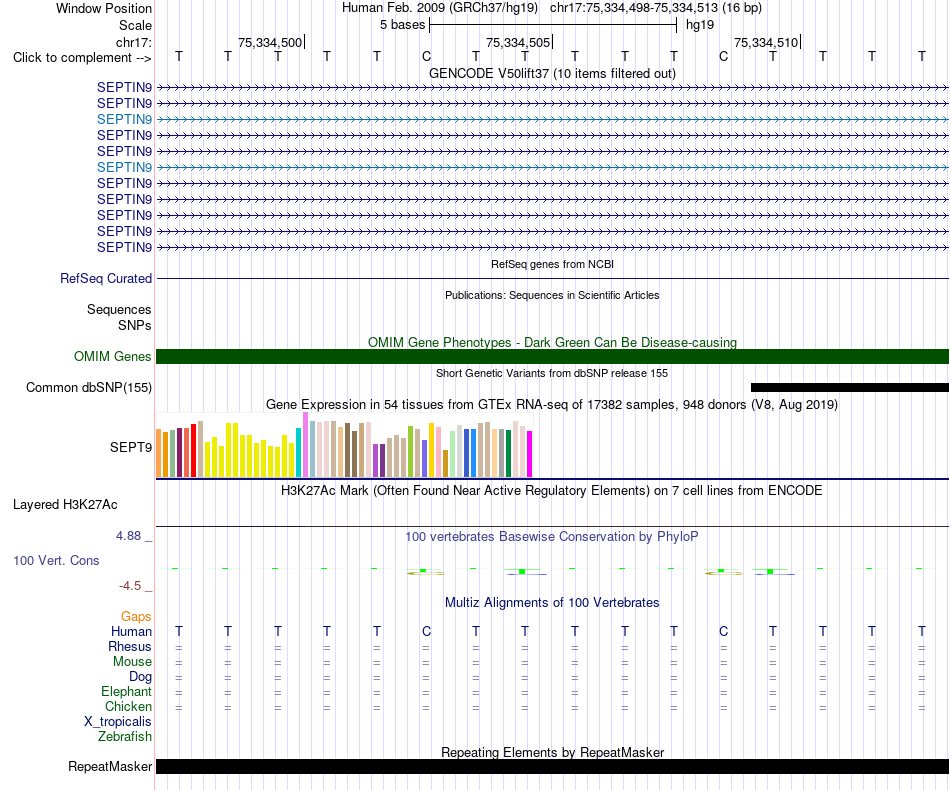Click the SEPT9 GTEx label
Viewport: 950px width, 790px height.
130,447
